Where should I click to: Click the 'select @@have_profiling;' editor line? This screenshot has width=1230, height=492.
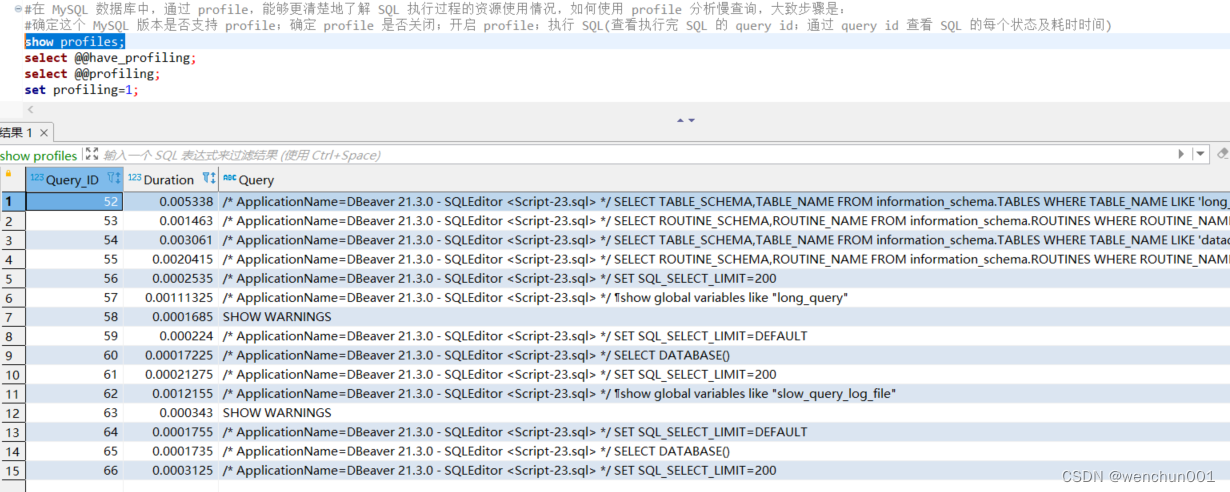[x=110, y=58]
